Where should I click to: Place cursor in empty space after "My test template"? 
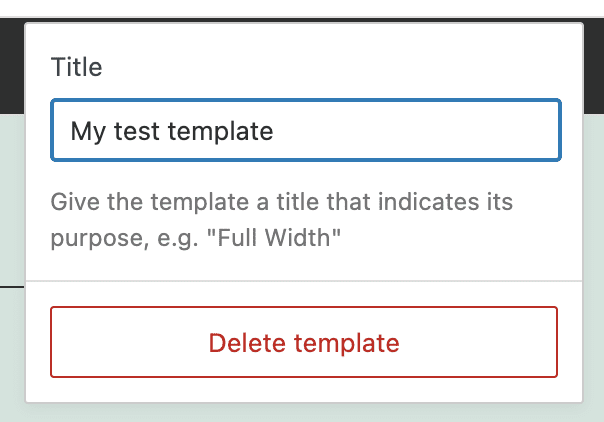coord(420,131)
